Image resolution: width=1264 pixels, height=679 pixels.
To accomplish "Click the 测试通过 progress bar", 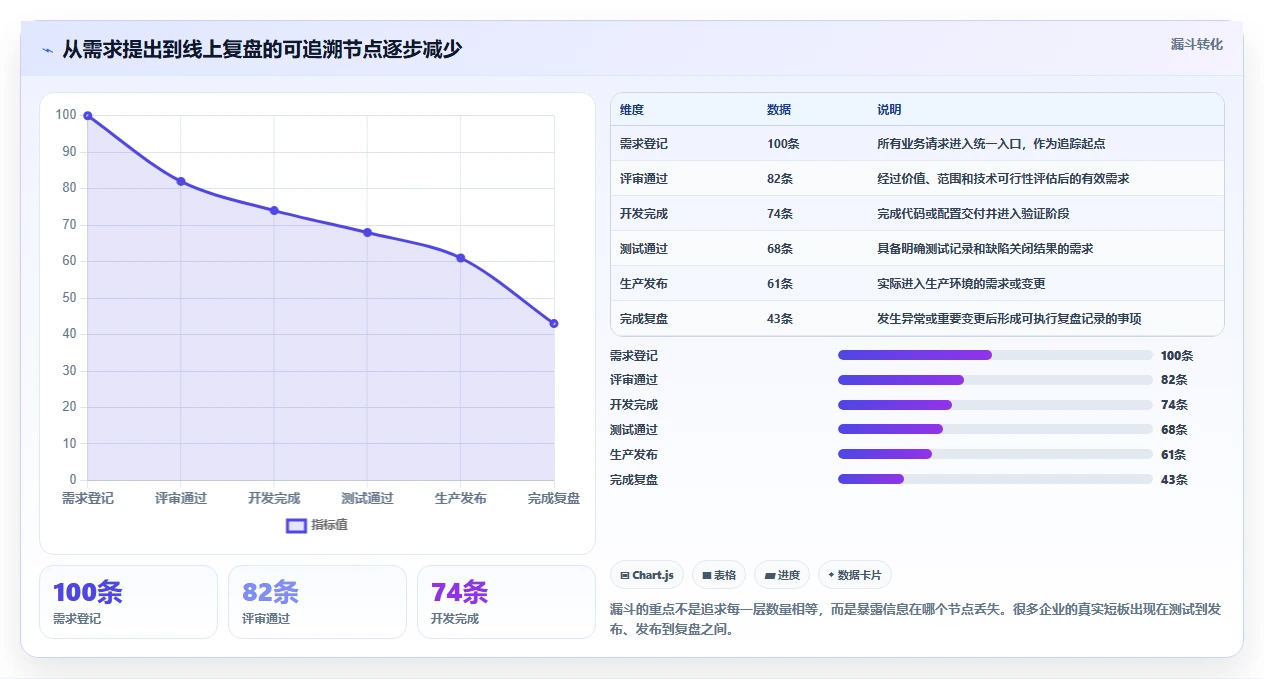I will (995, 429).
